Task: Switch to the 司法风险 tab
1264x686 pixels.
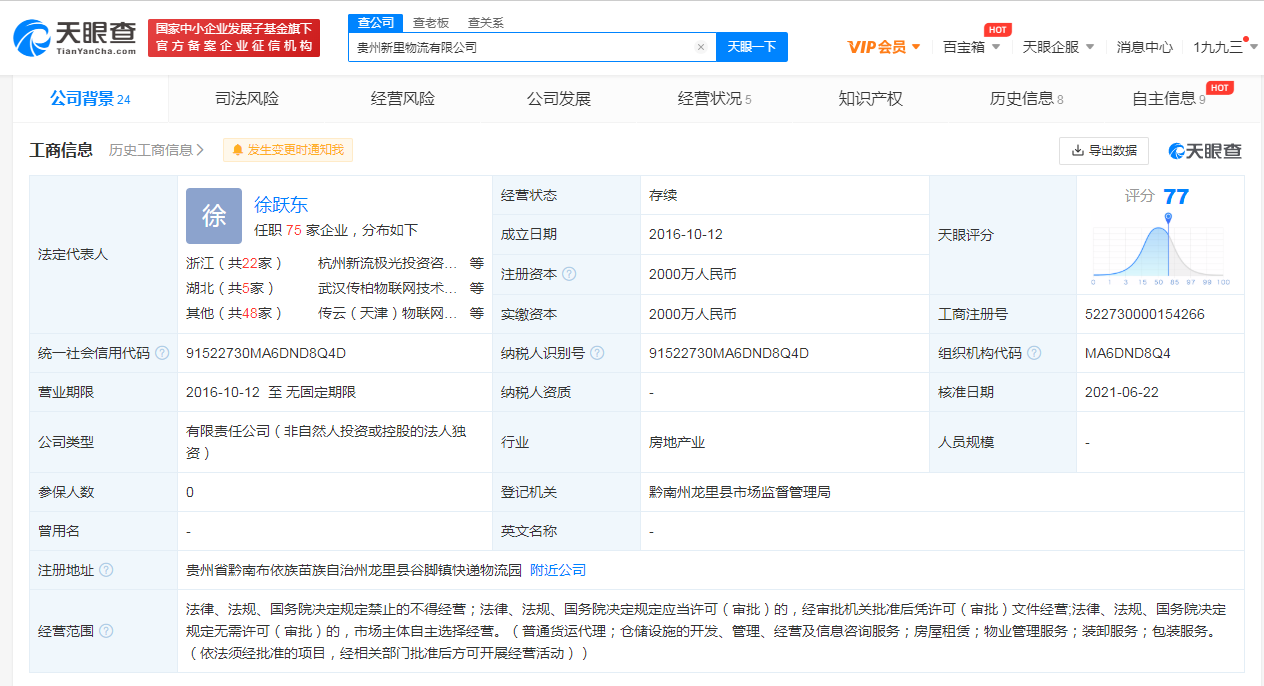Action: [x=247, y=99]
